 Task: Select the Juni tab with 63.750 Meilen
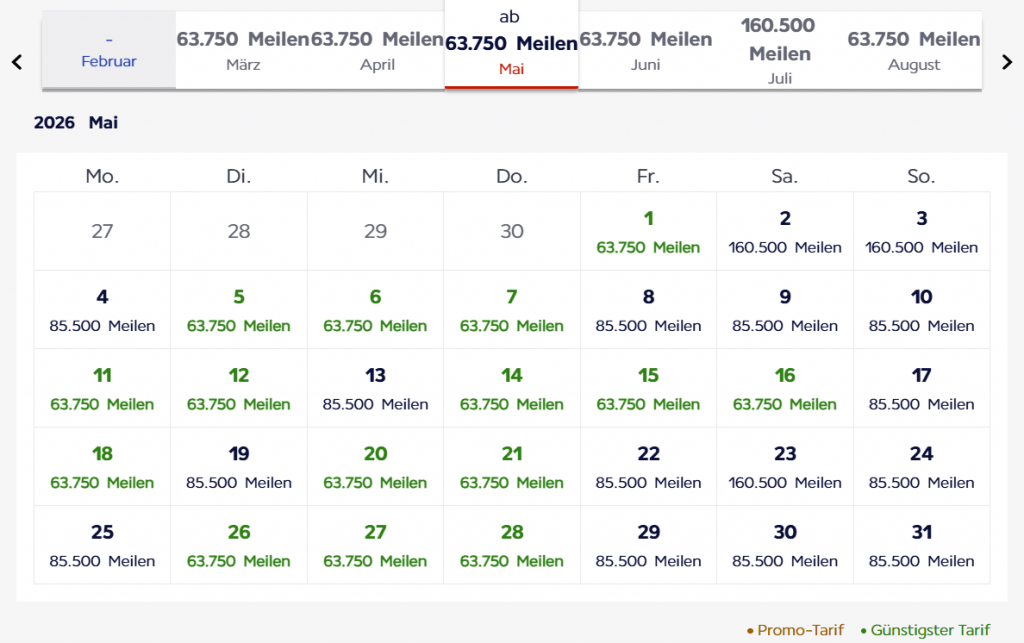click(646, 51)
